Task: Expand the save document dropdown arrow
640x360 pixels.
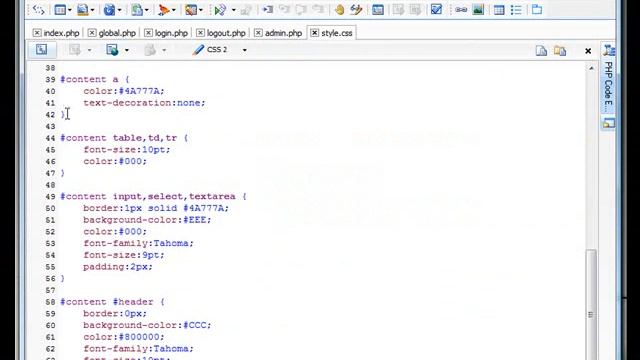Action: 93,10
